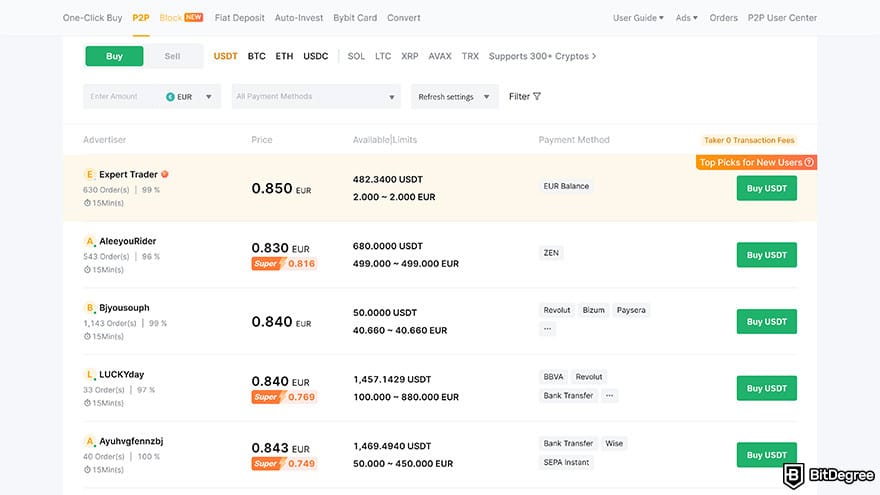Select XRP crypto option
The height and width of the screenshot is (495, 880).
click(x=410, y=56)
